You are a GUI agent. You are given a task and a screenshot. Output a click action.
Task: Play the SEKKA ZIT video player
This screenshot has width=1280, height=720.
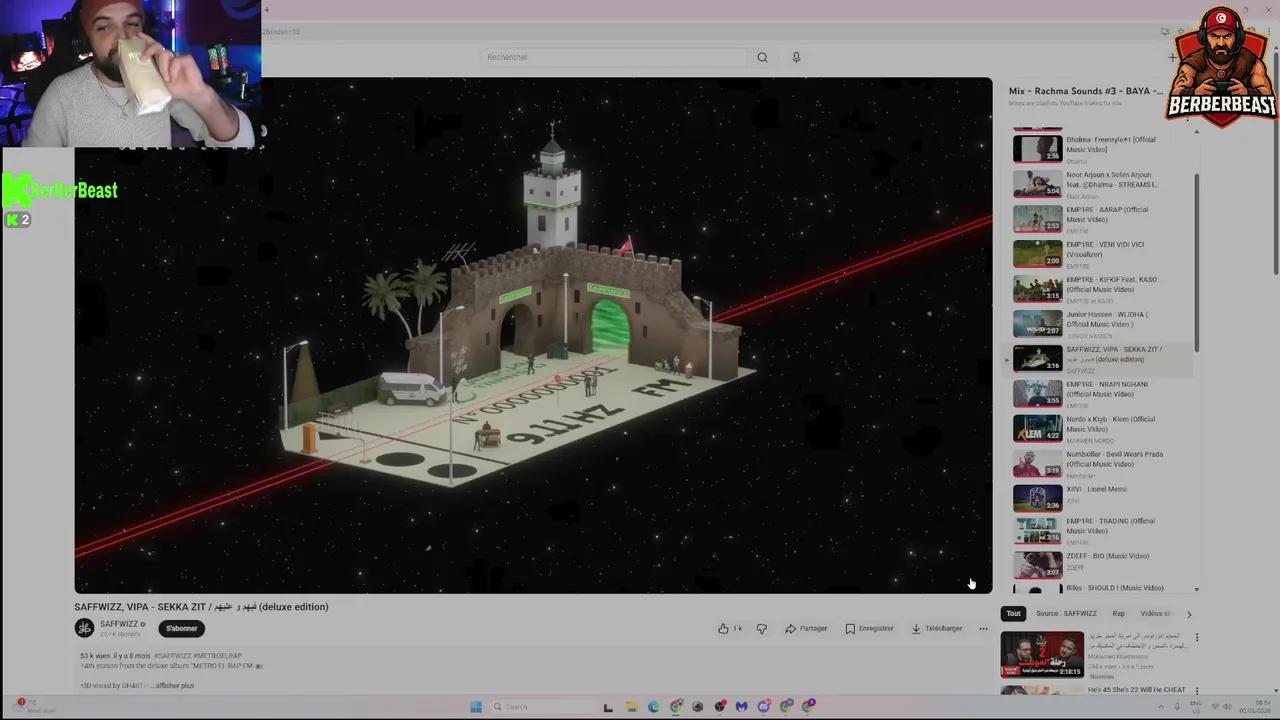pyautogui.click(x=533, y=335)
